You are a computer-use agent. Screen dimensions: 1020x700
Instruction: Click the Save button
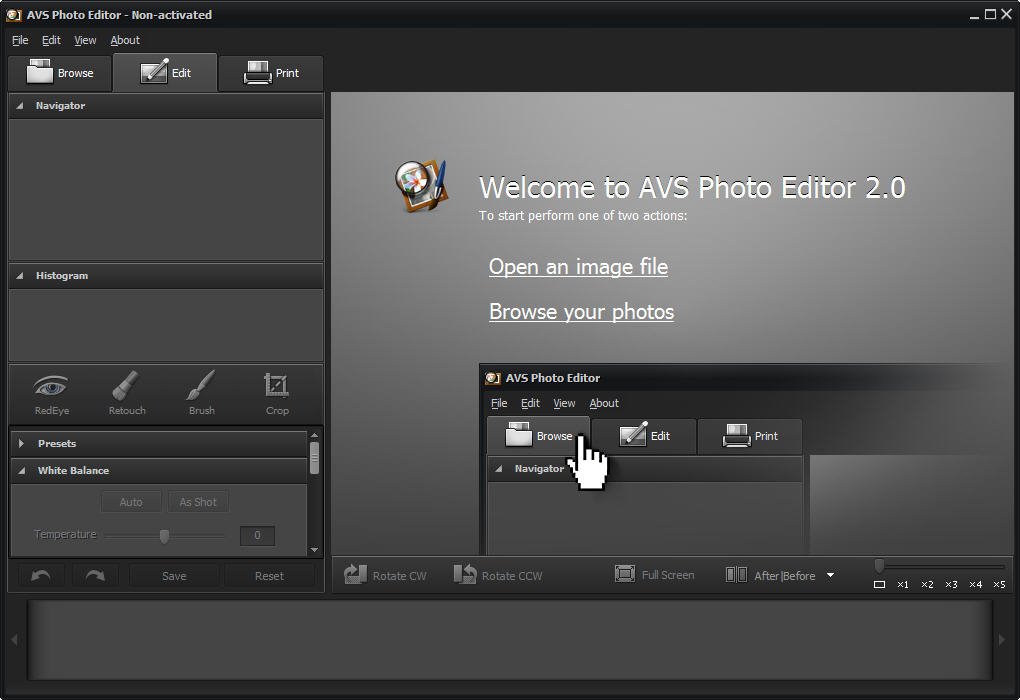pyautogui.click(x=174, y=576)
